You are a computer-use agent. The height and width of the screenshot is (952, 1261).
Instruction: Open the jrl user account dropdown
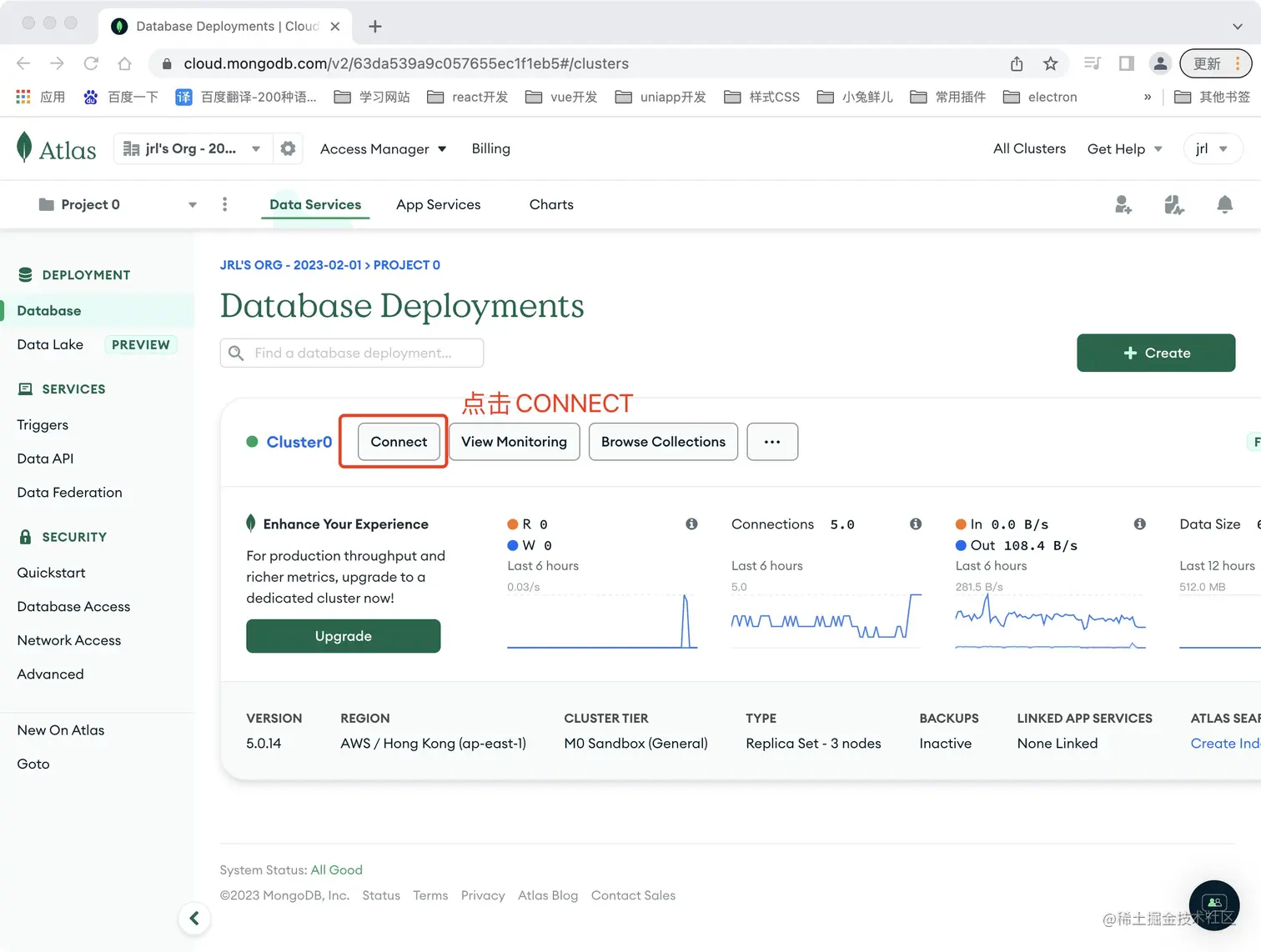pos(1213,148)
